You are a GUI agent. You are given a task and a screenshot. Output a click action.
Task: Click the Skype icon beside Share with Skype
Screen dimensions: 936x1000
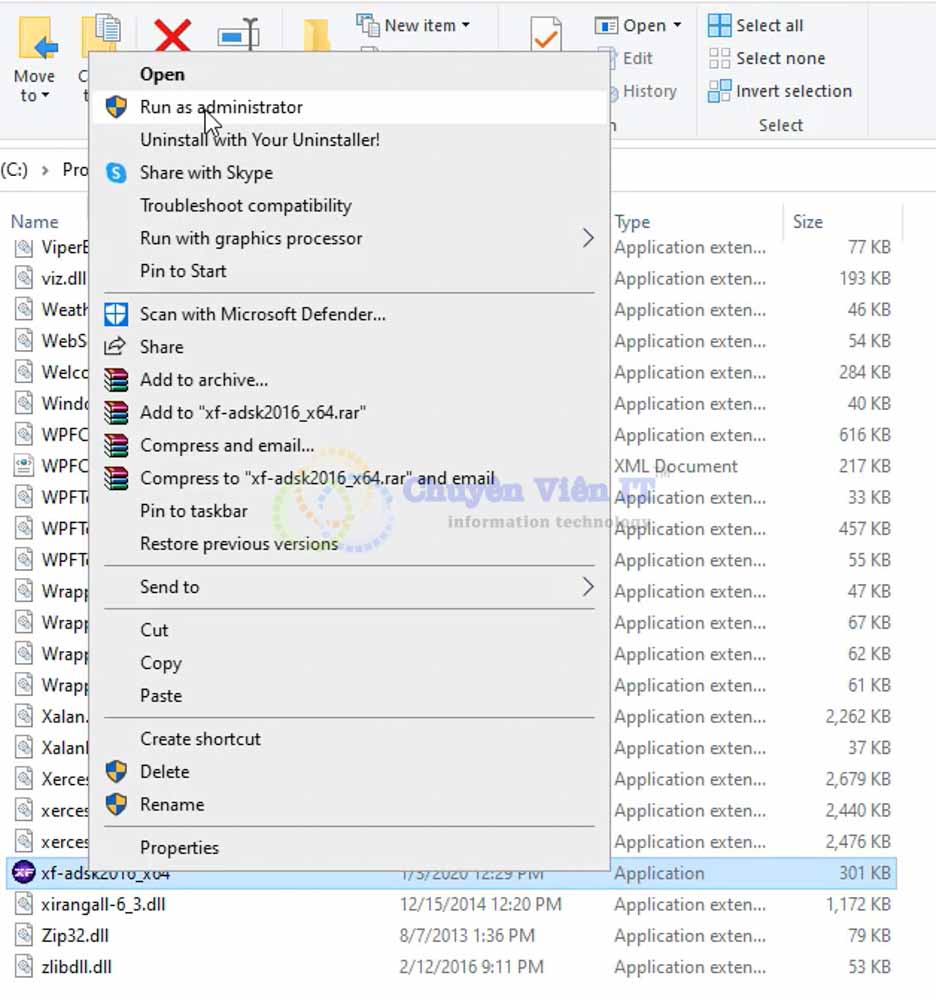(x=117, y=173)
